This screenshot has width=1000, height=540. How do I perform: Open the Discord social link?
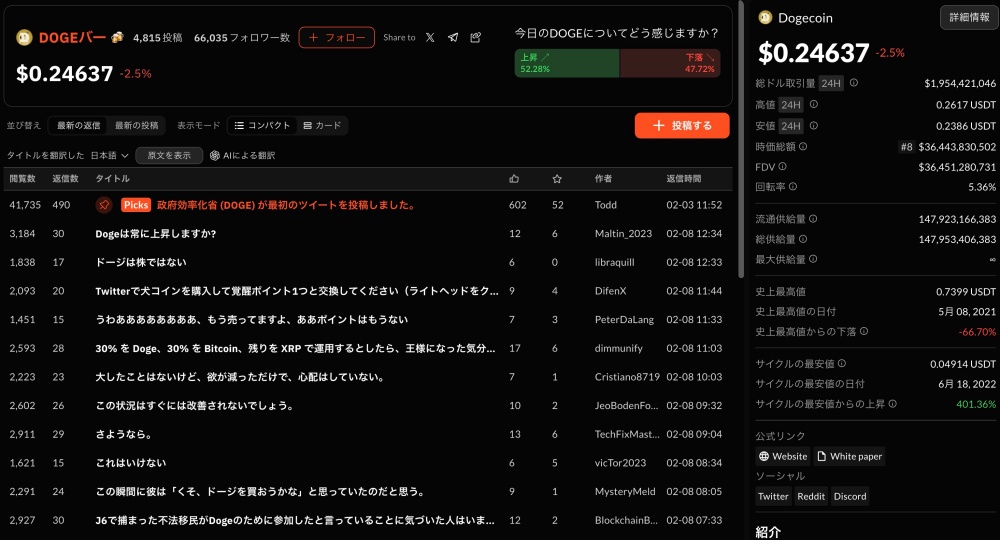[x=849, y=496]
